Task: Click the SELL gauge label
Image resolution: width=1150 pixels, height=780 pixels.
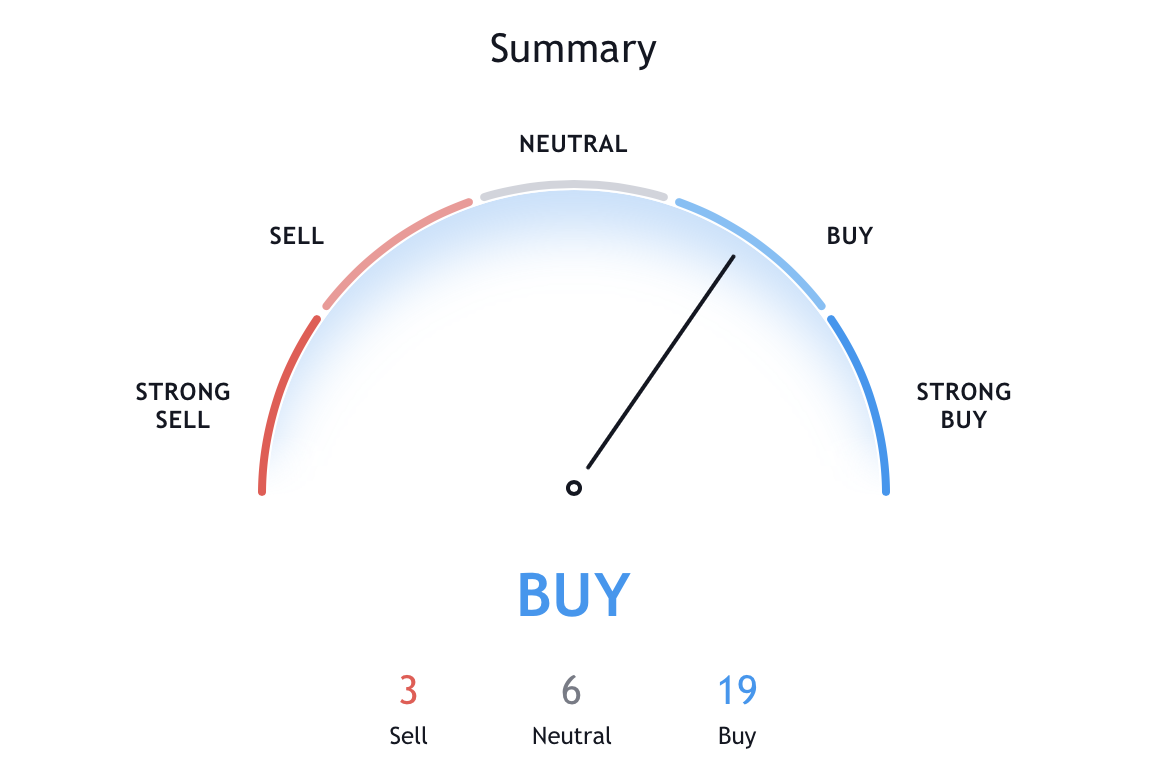Action: pos(296,236)
